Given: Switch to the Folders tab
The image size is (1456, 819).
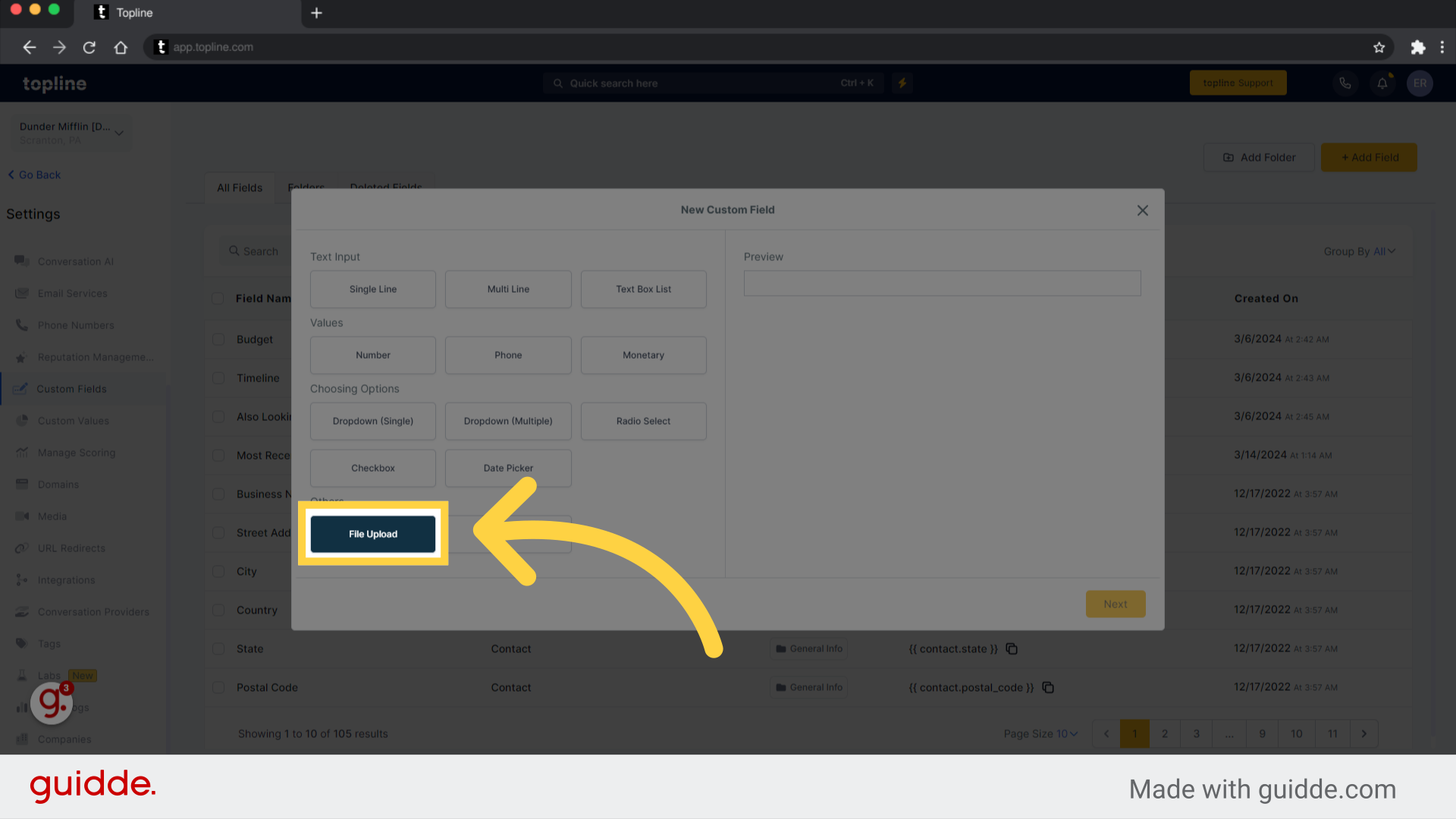Looking at the screenshot, I should 306,187.
